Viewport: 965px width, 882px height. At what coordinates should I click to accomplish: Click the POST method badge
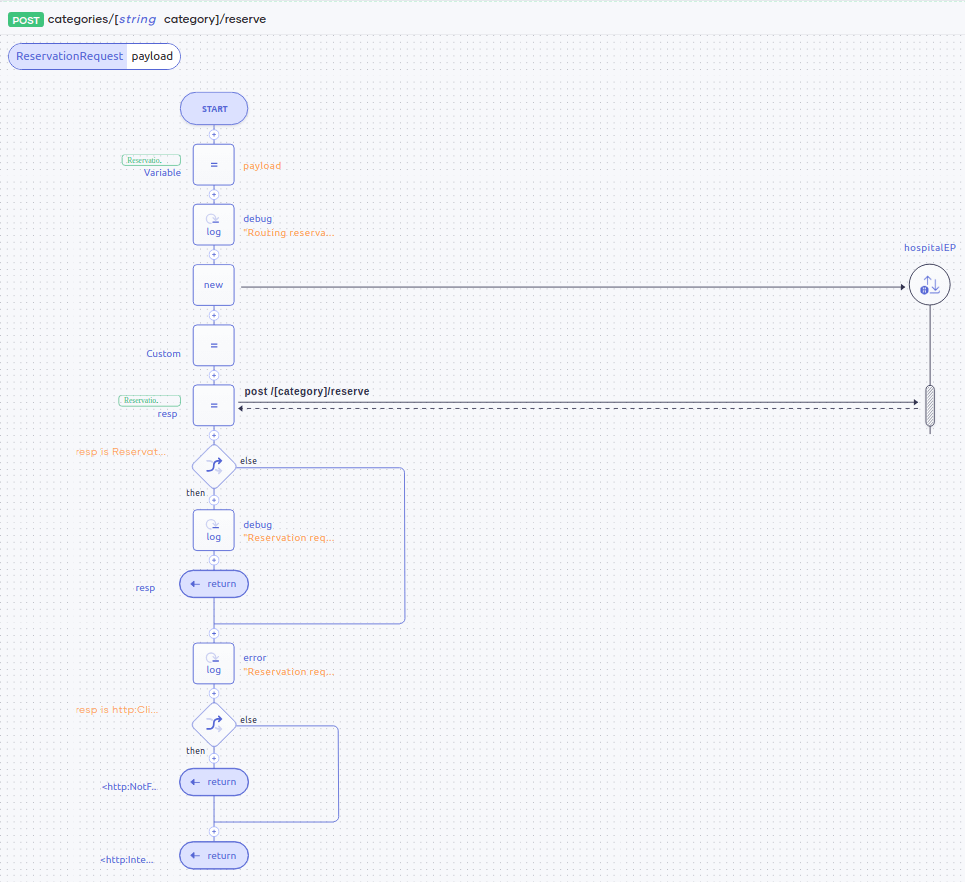tap(26, 19)
